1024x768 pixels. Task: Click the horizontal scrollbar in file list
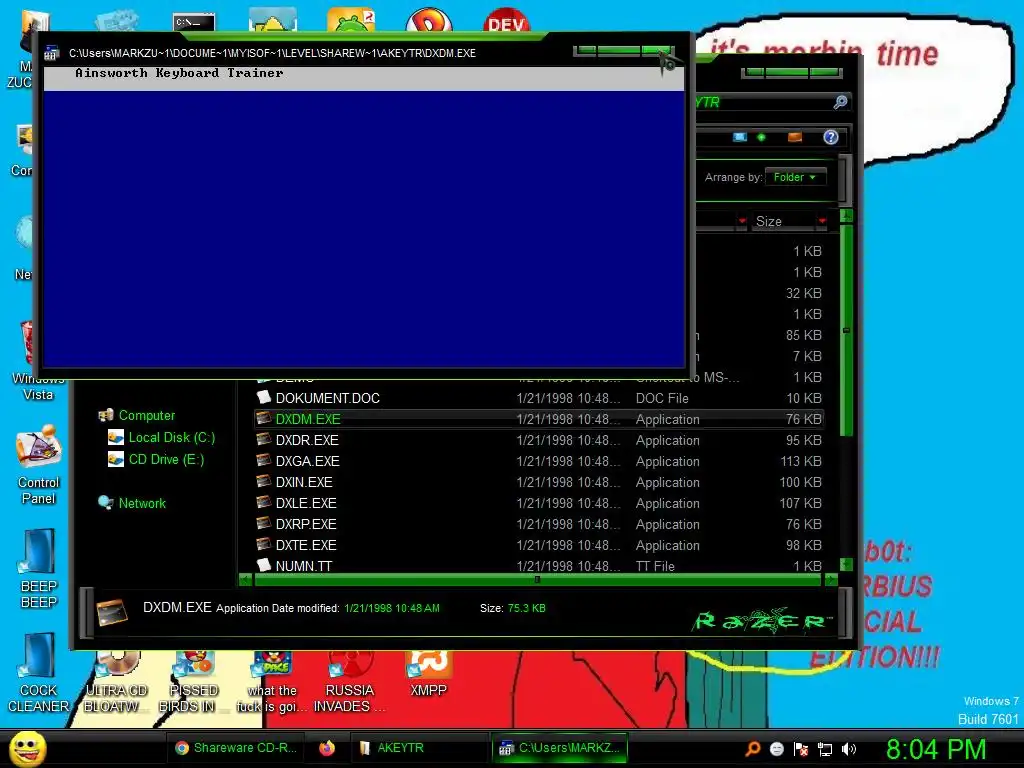coord(538,579)
